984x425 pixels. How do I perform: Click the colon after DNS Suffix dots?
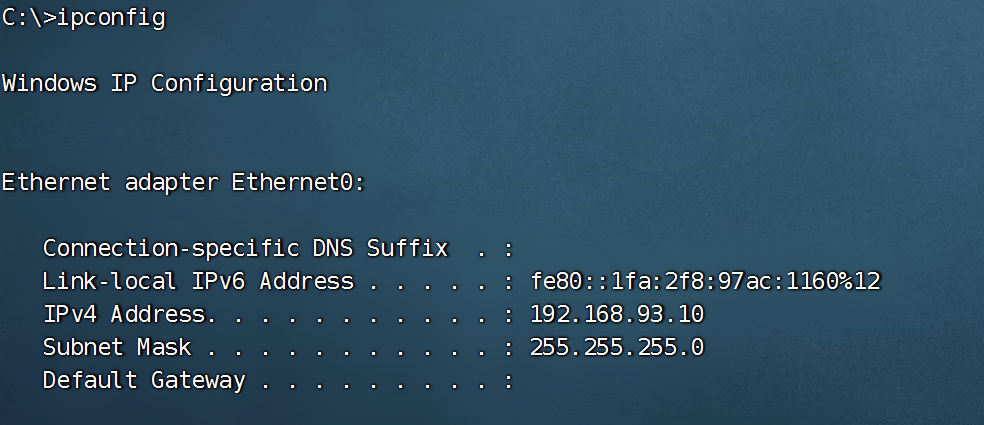click(x=509, y=249)
